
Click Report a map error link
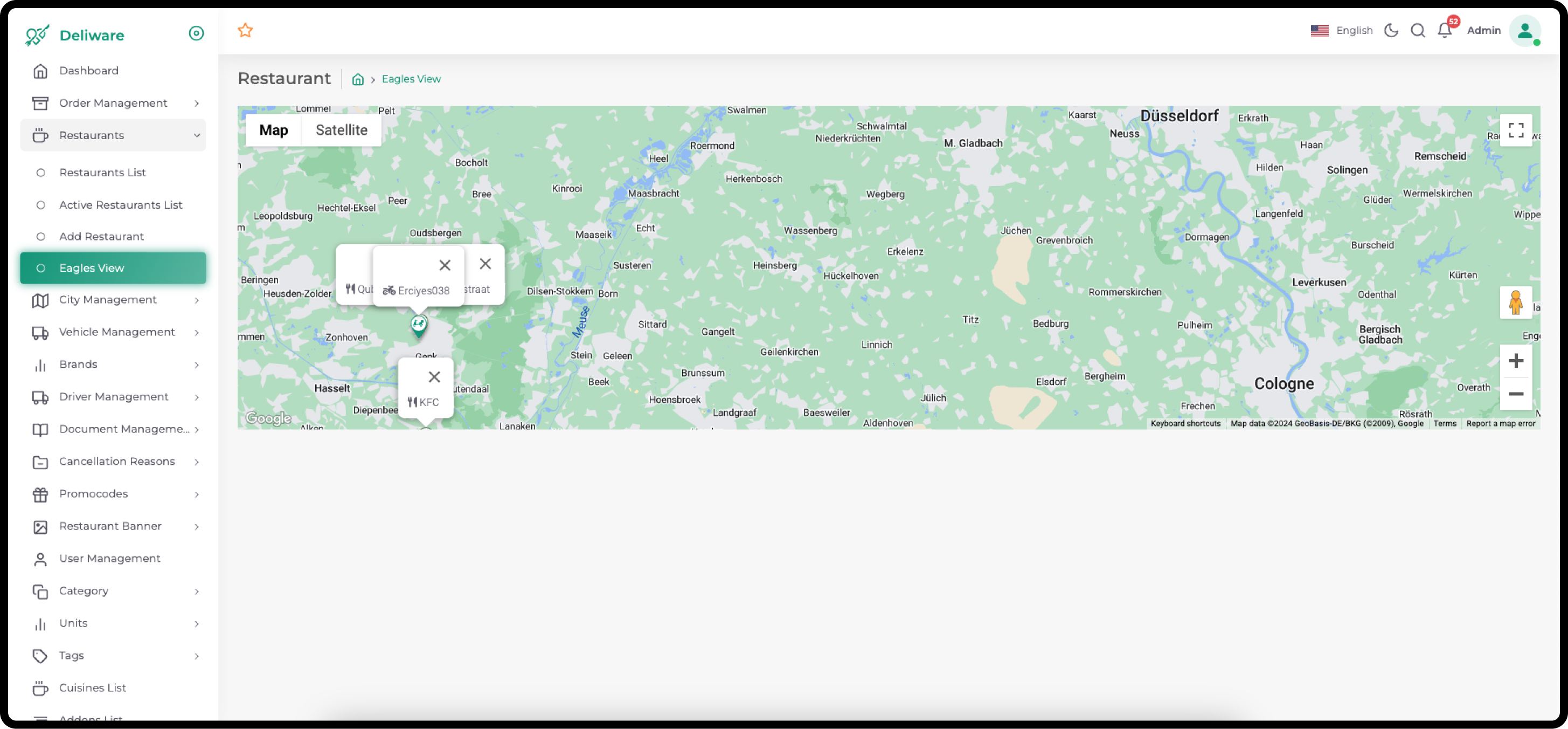[1501, 424]
